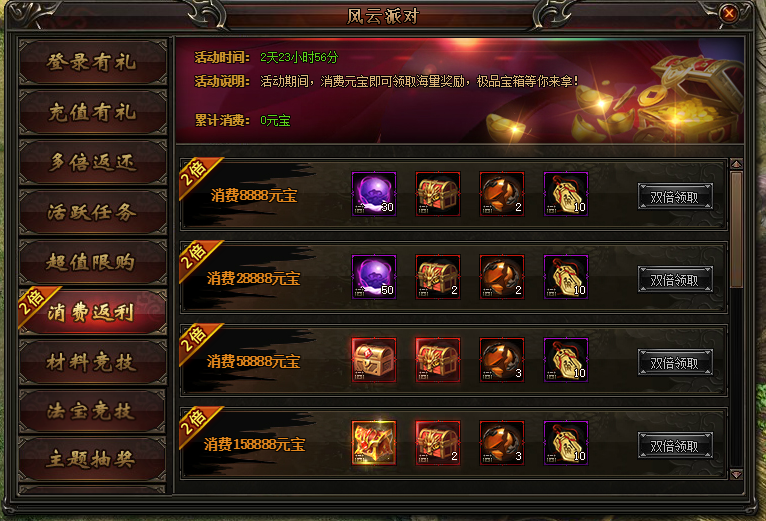Click 双倍领取 button for 158888 tier
This screenshot has height=521, width=766.
(675, 446)
